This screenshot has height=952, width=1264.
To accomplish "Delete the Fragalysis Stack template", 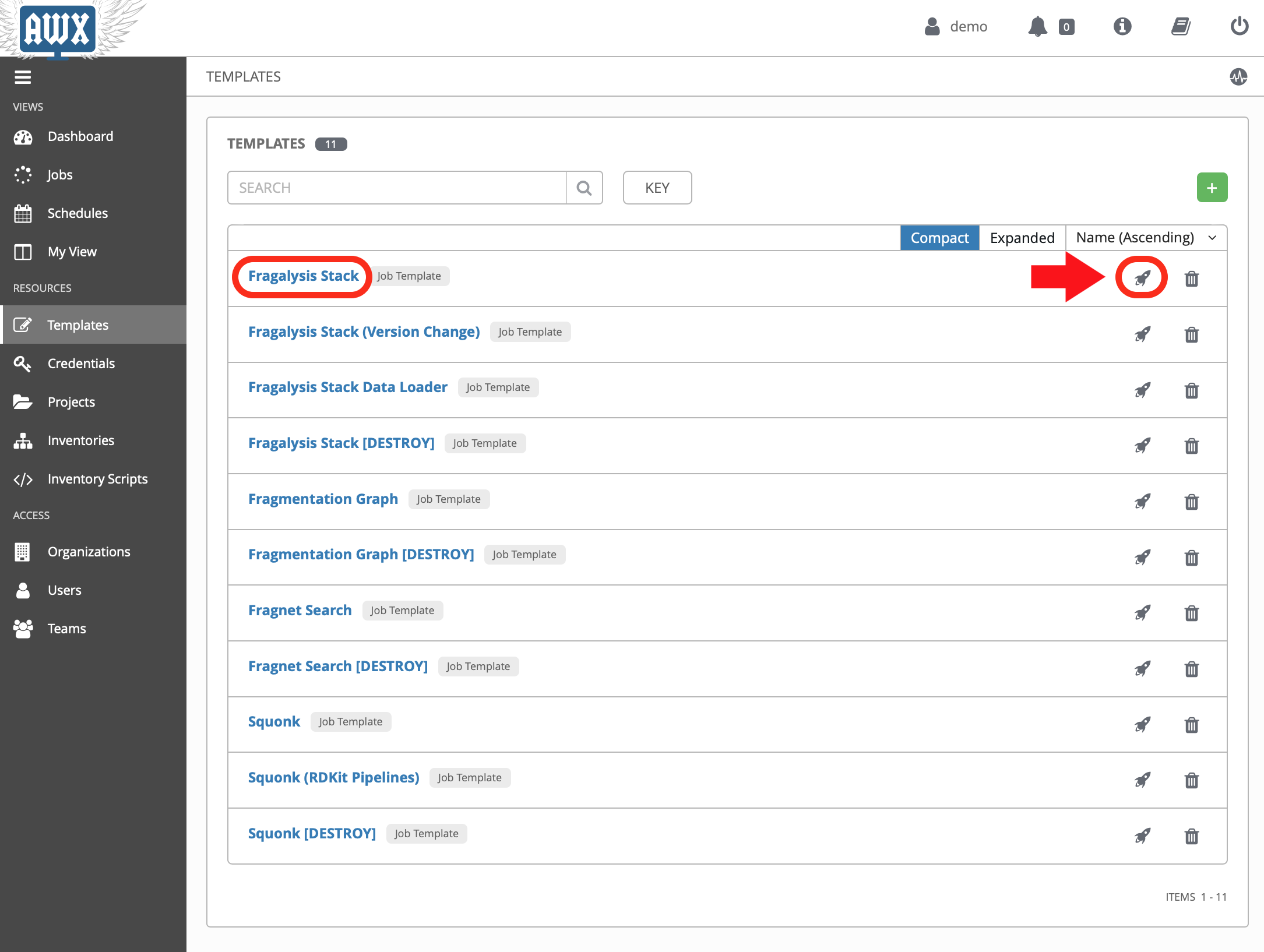I will click(x=1192, y=278).
